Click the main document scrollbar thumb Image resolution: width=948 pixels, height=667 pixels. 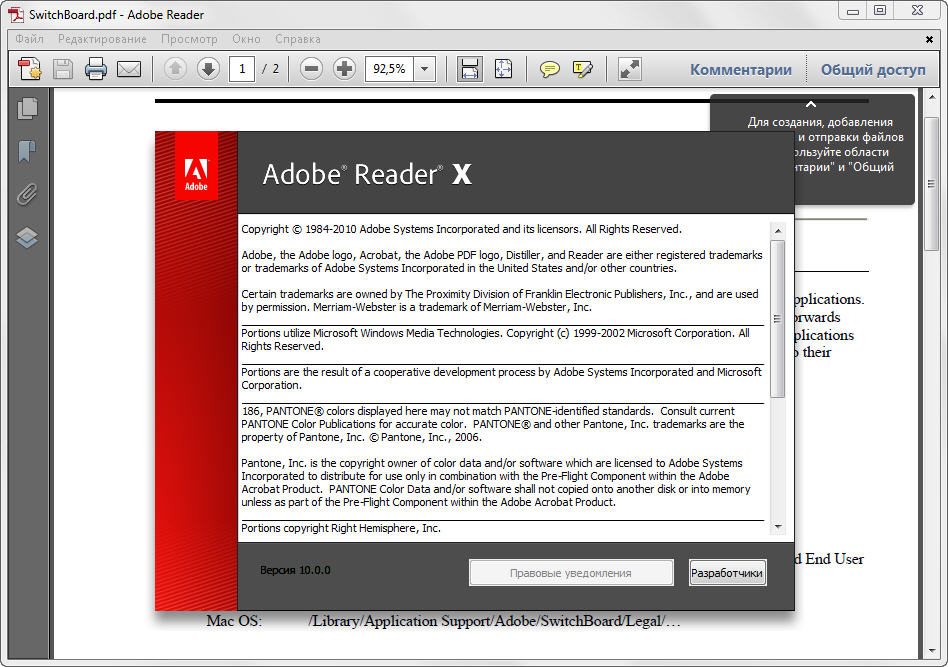[931, 184]
